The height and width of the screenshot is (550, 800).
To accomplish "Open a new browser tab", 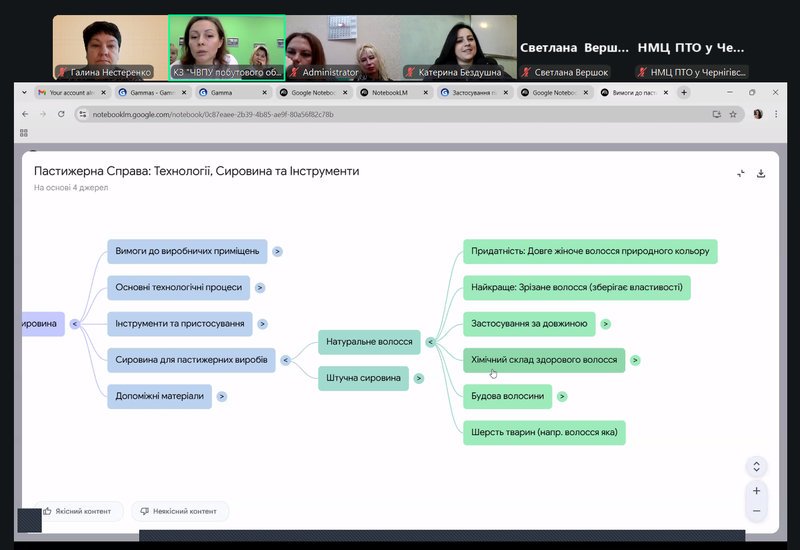I will [684, 92].
